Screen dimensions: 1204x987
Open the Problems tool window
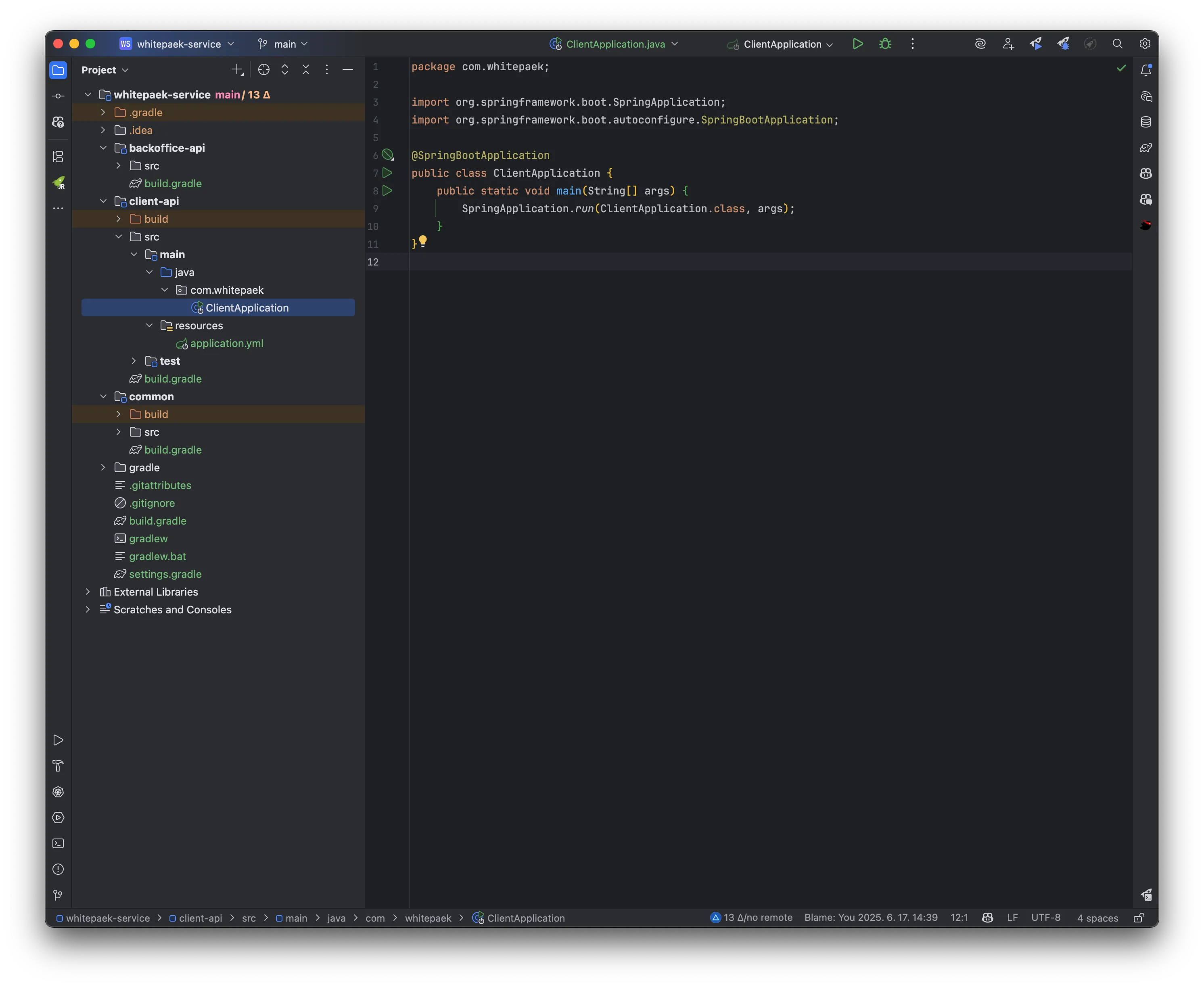coord(58,869)
